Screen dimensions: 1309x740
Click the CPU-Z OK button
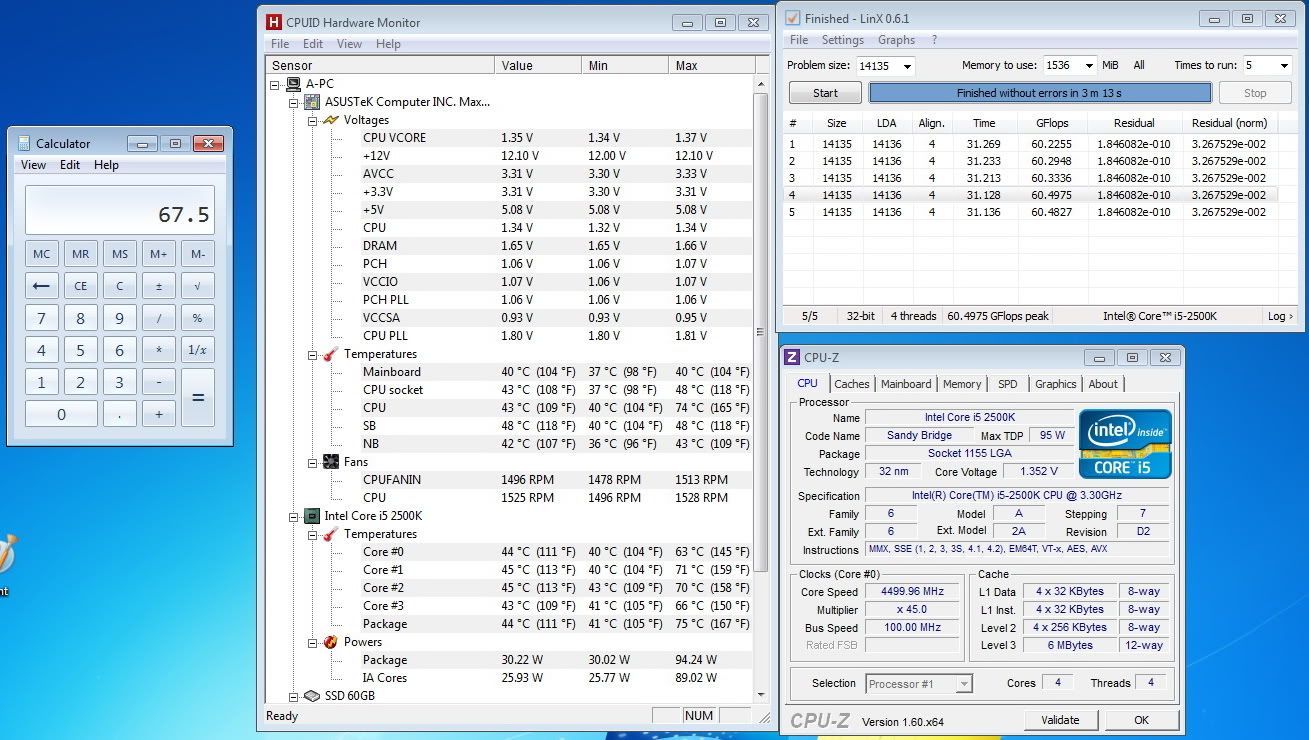(x=1141, y=720)
